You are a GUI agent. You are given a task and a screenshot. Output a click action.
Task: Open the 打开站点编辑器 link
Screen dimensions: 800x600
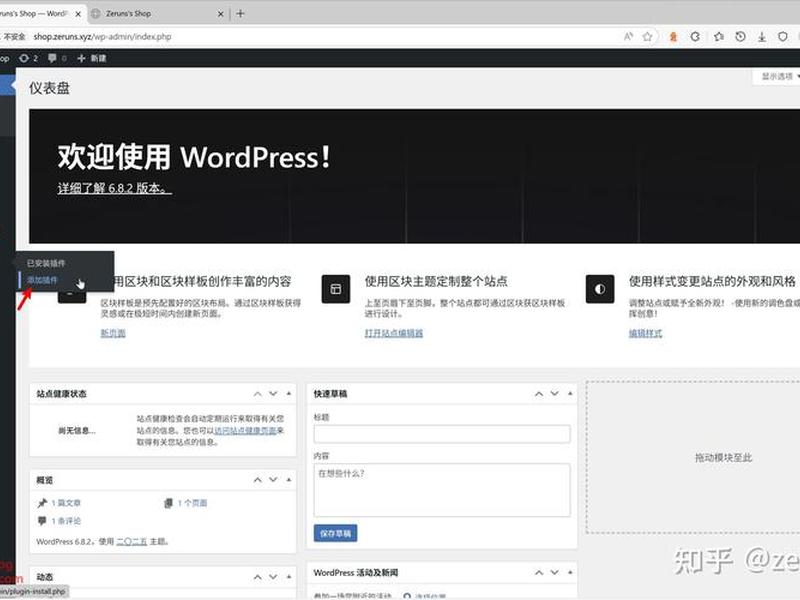(x=394, y=333)
